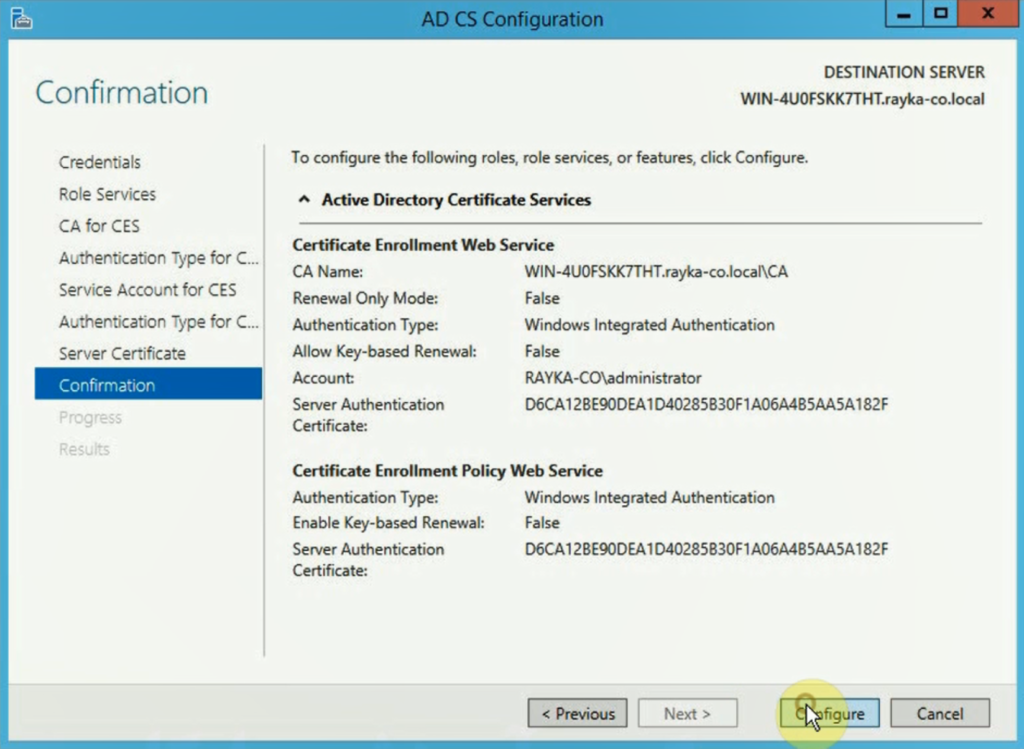Viewport: 1024px width, 749px height.
Task: Click the Account: label
Action: click(x=323, y=378)
